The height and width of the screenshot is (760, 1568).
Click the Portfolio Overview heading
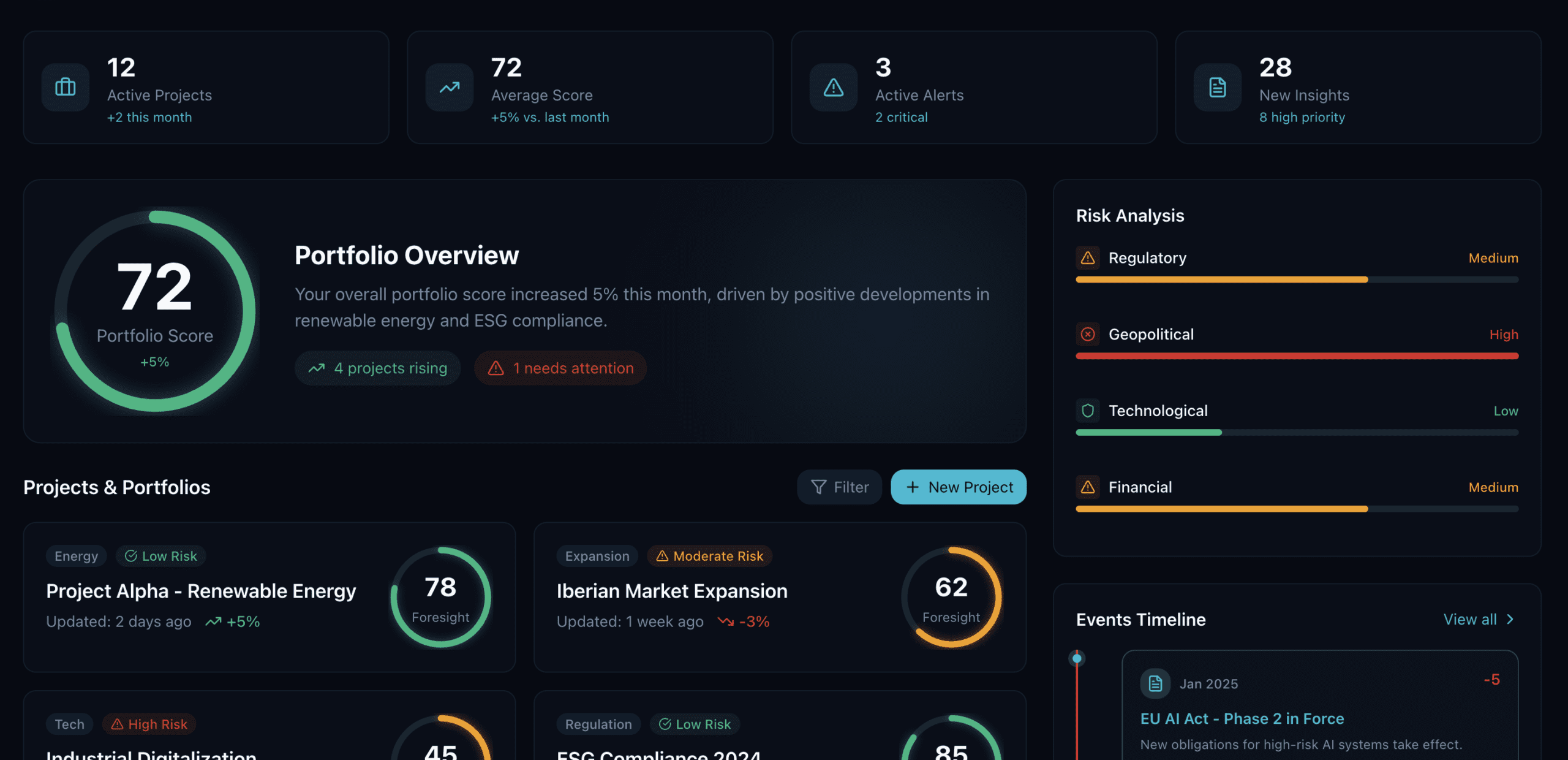pos(407,256)
